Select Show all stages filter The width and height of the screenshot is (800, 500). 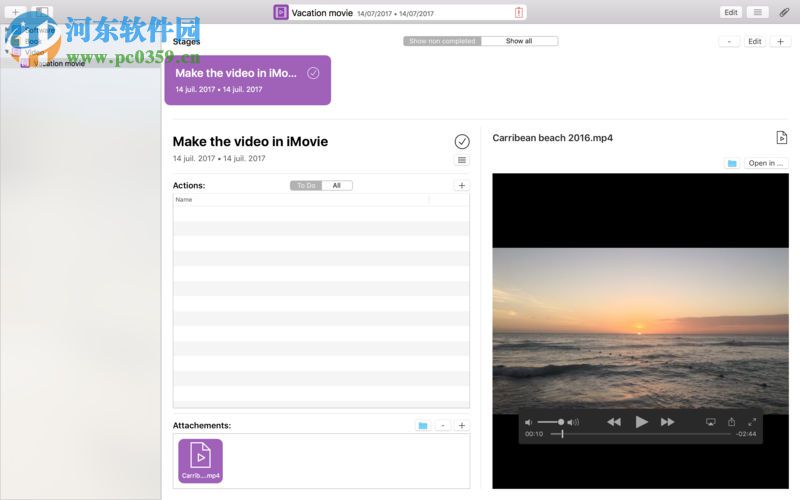click(519, 41)
